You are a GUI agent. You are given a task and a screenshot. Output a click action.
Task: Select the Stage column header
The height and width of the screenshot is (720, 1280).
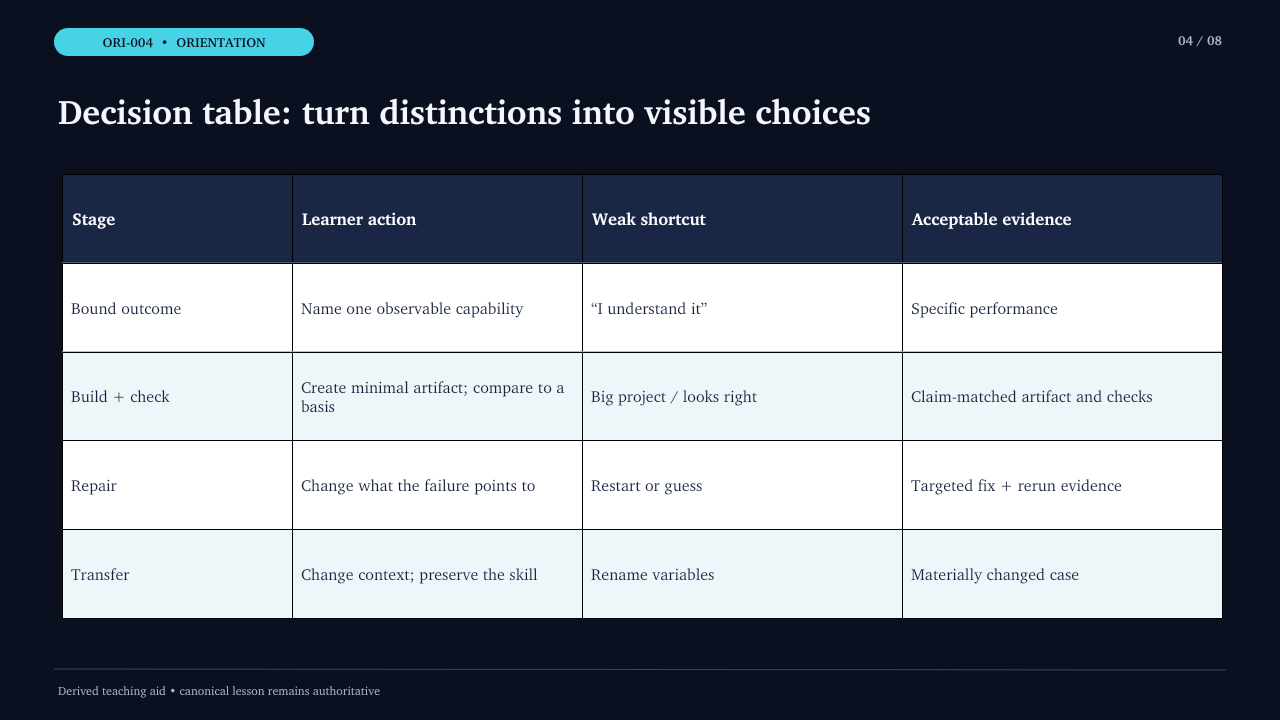pos(178,219)
